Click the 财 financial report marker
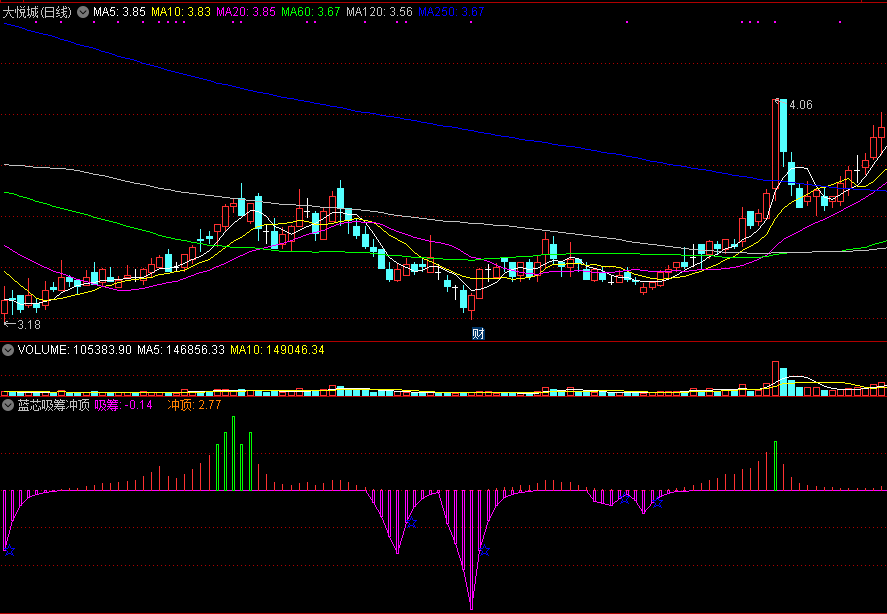The height and width of the screenshot is (614, 887). [x=478, y=333]
